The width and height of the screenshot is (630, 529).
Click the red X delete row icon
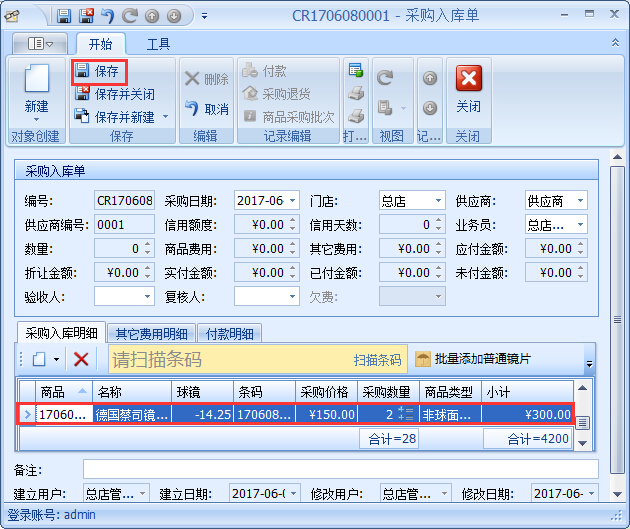coord(81,359)
